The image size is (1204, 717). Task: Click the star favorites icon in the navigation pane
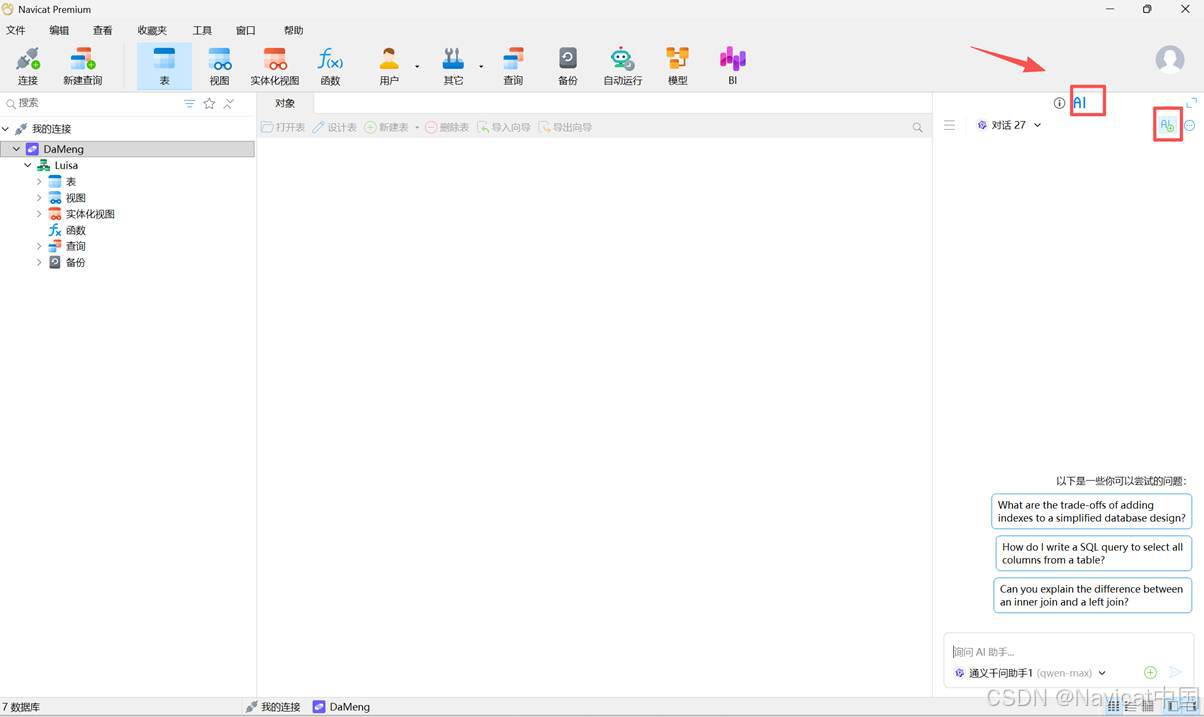click(209, 103)
